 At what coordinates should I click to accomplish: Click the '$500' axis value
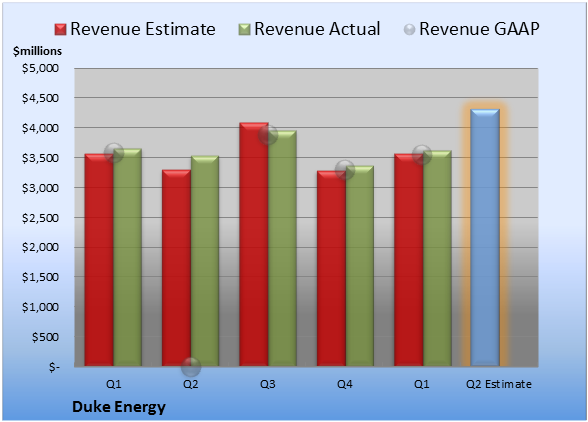click(x=45, y=337)
